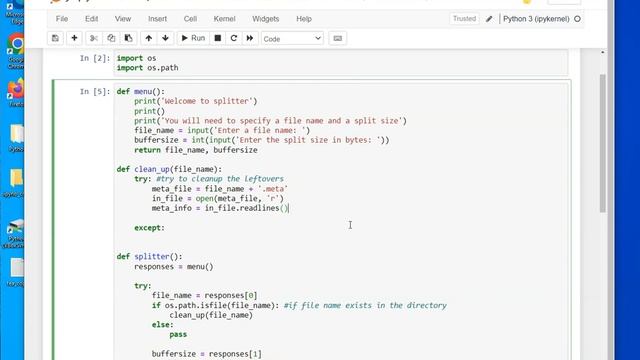Run the selected cell
Image resolution: width=640 pixels, height=360 pixels.
pos(193,38)
